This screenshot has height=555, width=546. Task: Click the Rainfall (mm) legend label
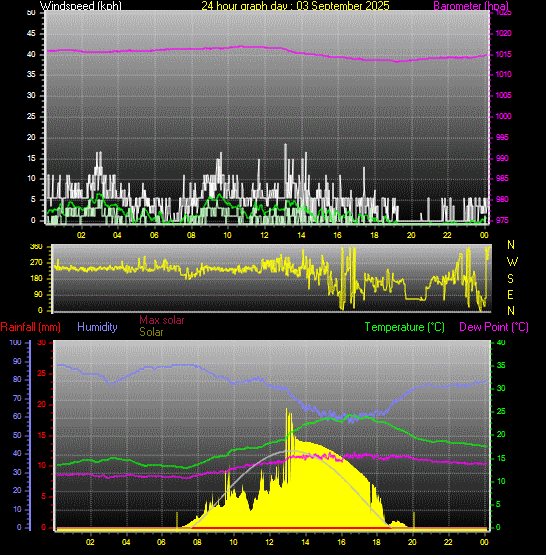pyautogui.click(x=30, y=327)
